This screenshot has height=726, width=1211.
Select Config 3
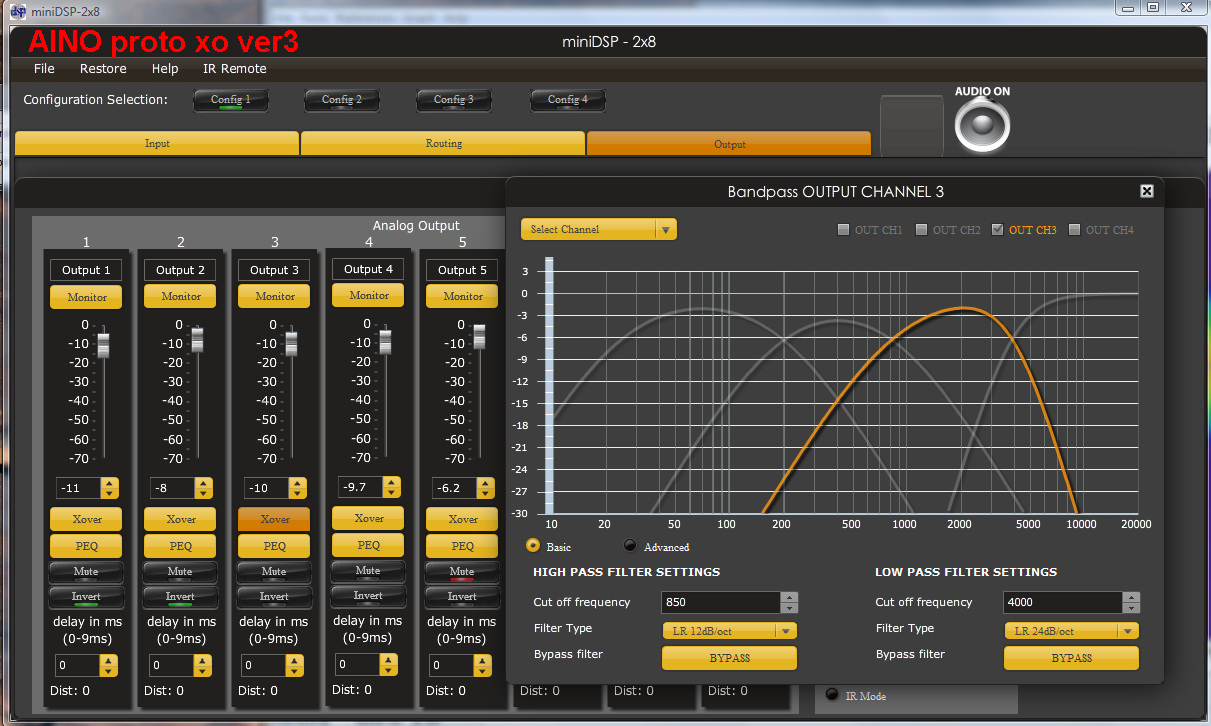pos(454,100)
